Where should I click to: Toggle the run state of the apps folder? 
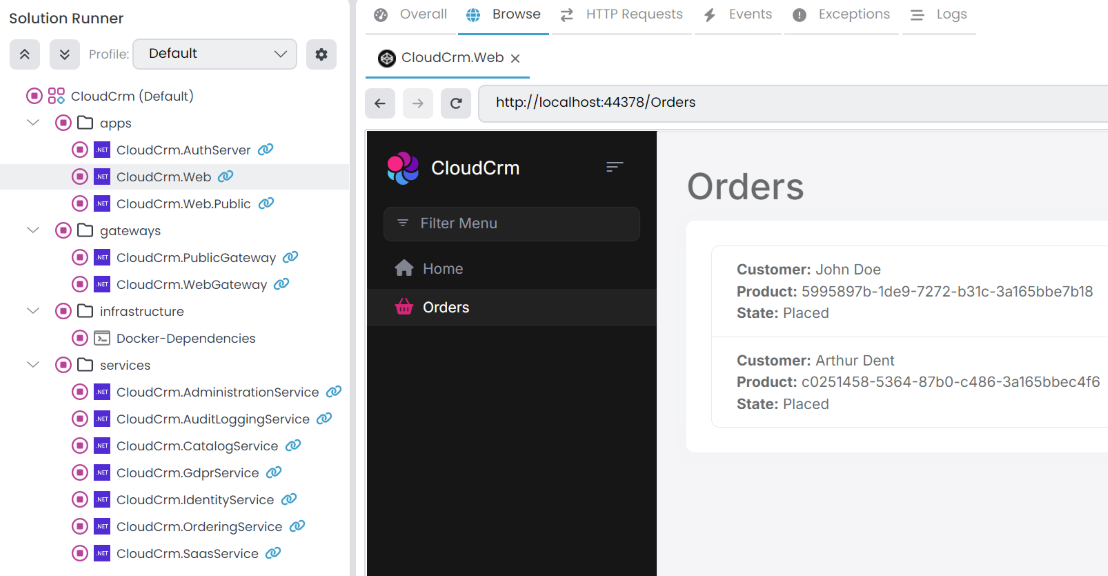tap(63, 122)
